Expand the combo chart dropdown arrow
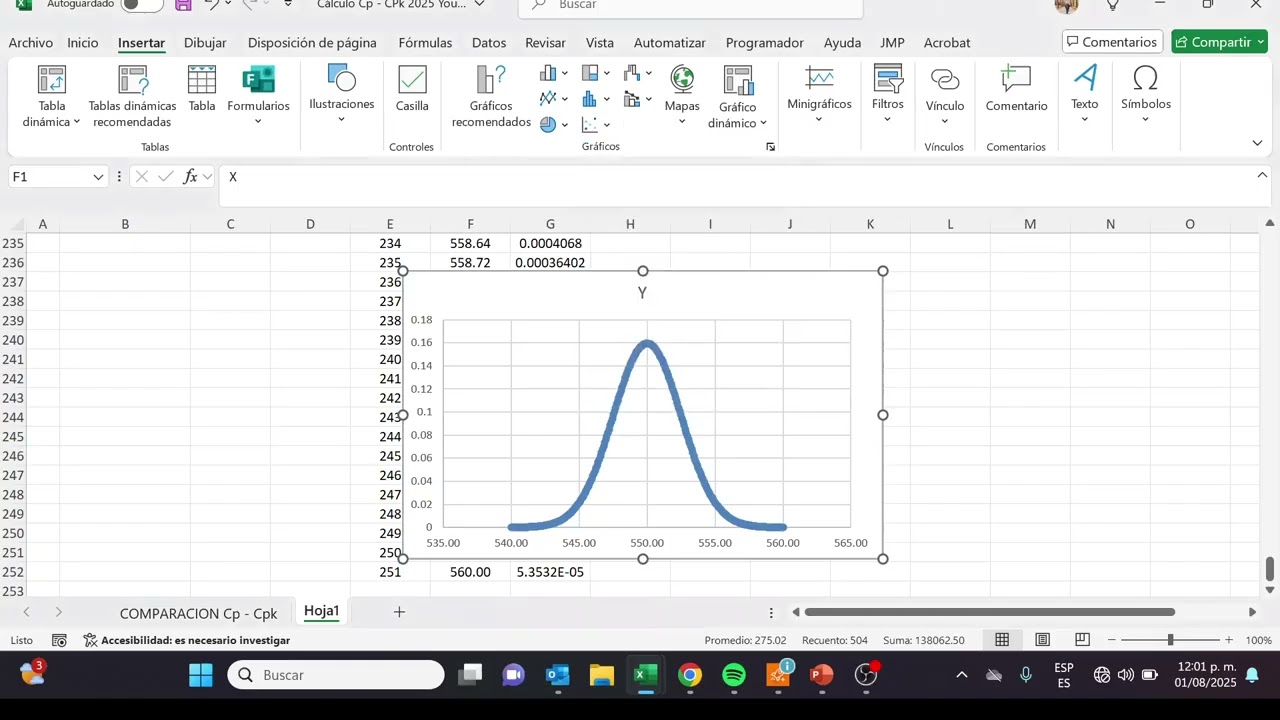 click(x=649, y=99)
